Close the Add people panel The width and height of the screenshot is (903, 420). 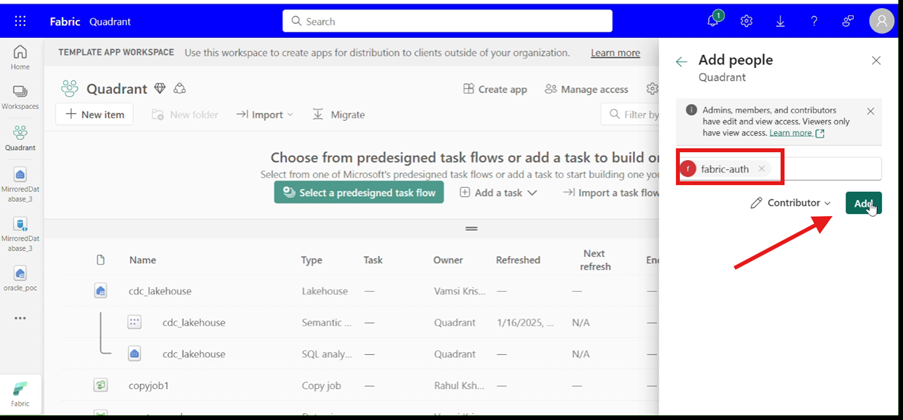[x=876, y=60]
